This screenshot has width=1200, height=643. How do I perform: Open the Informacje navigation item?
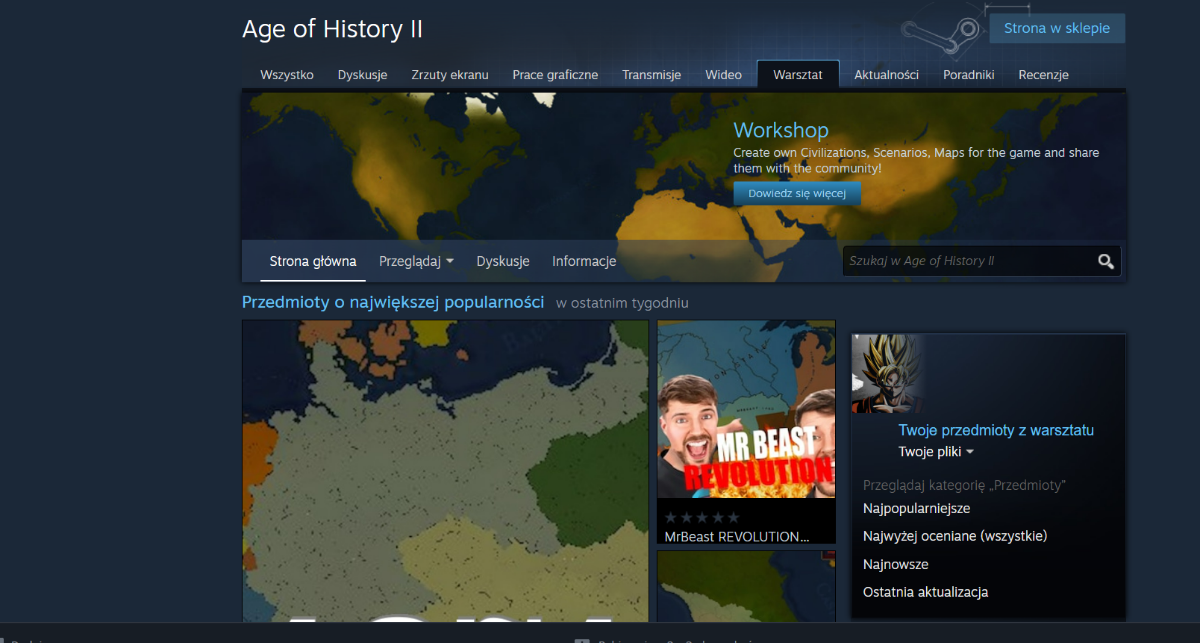tap(584, 261)
